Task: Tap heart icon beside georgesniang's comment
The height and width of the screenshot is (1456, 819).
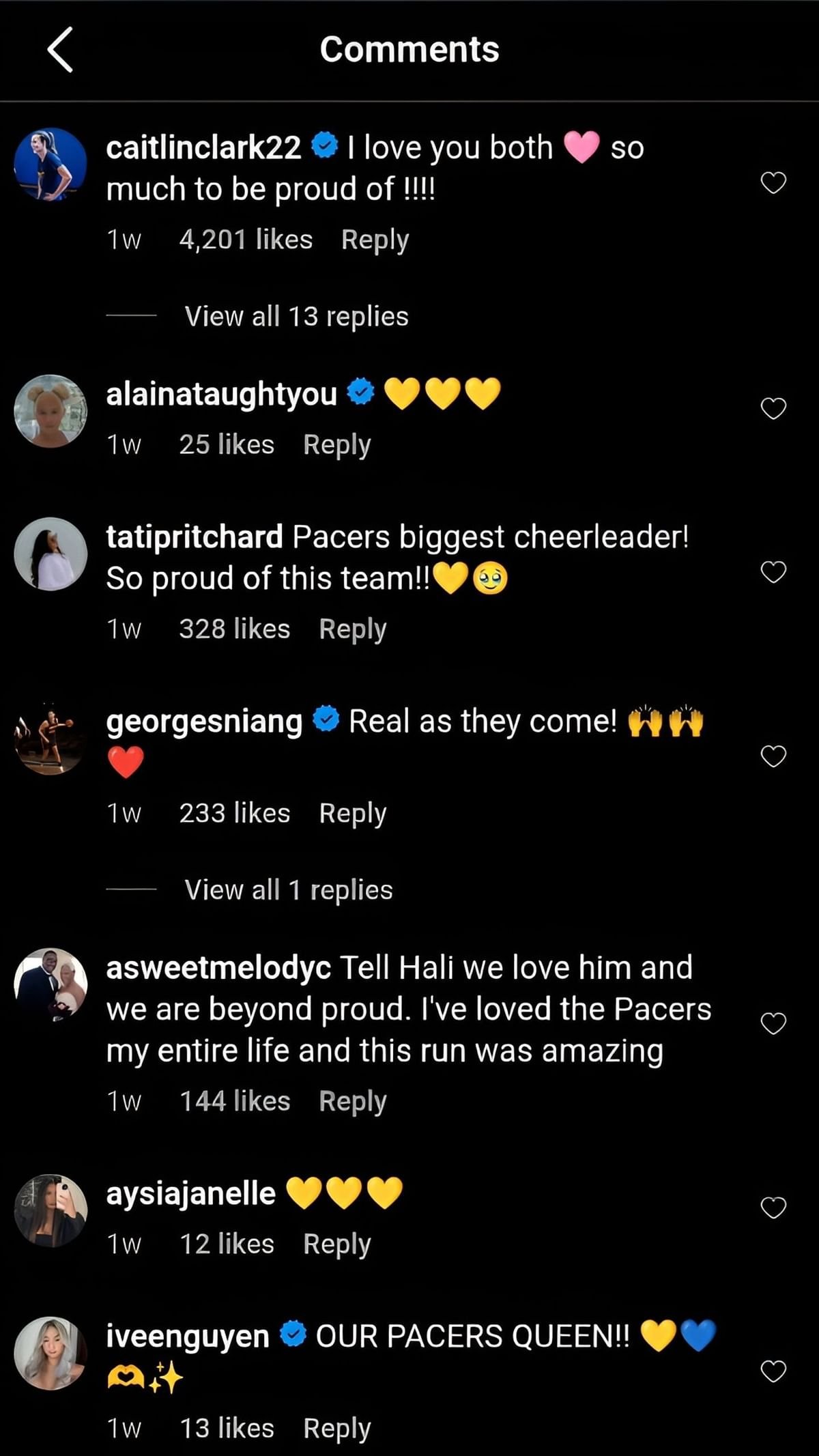Action: pyautogui.click(x=773, y=756)
